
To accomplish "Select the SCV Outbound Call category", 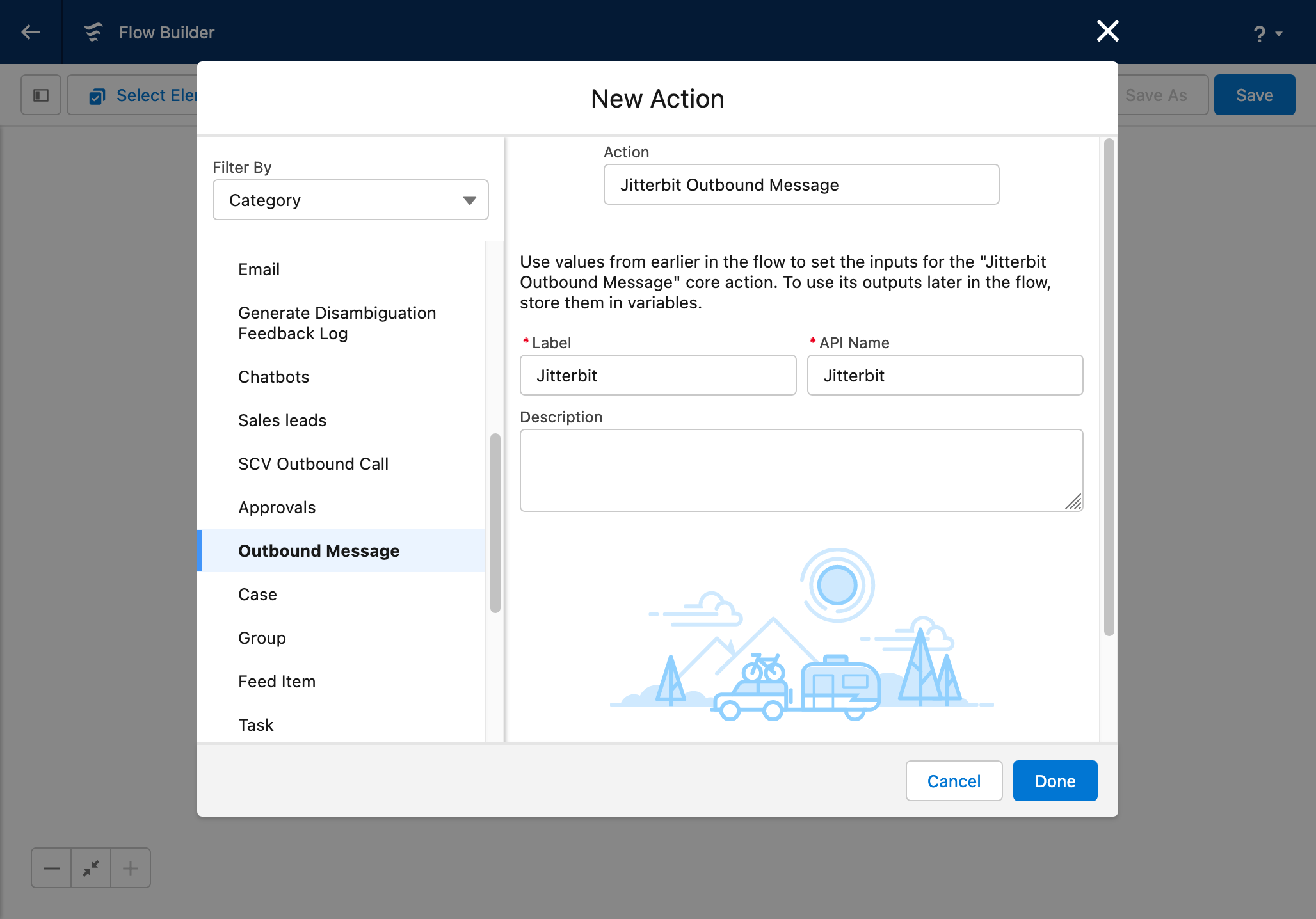I will (313, 464).
